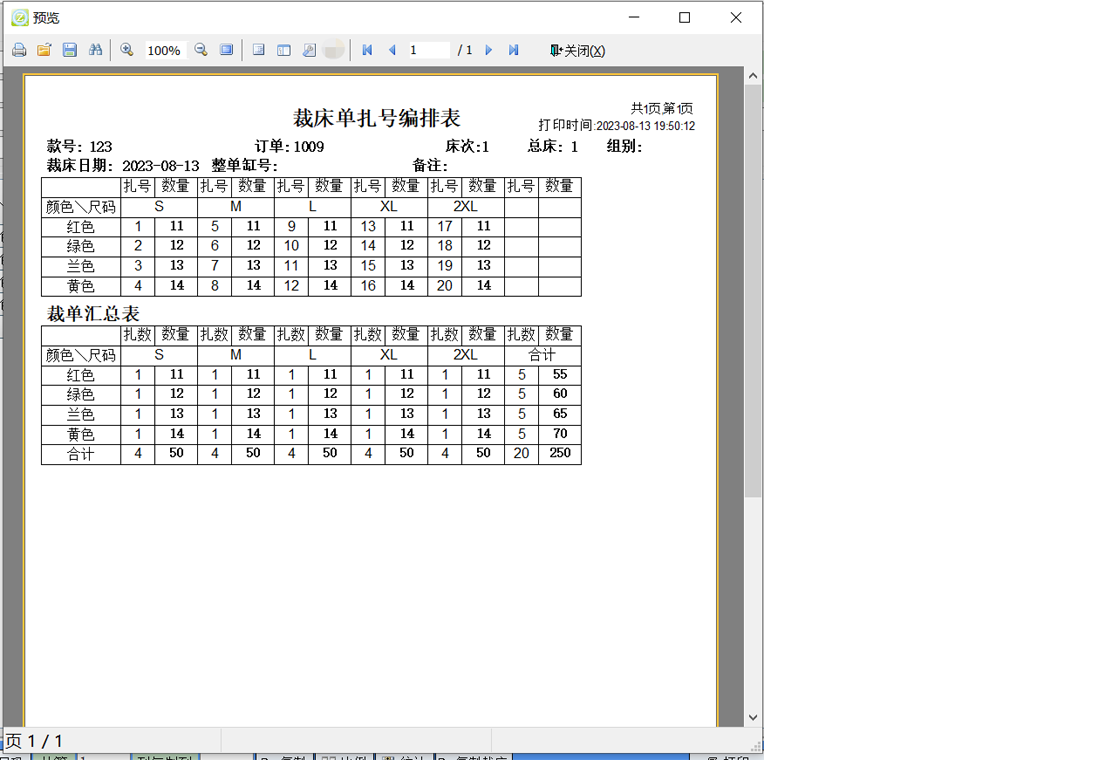Switch to whole-page display mode
The width and height of the screenshot is (1120, 760).
[227, 49]
